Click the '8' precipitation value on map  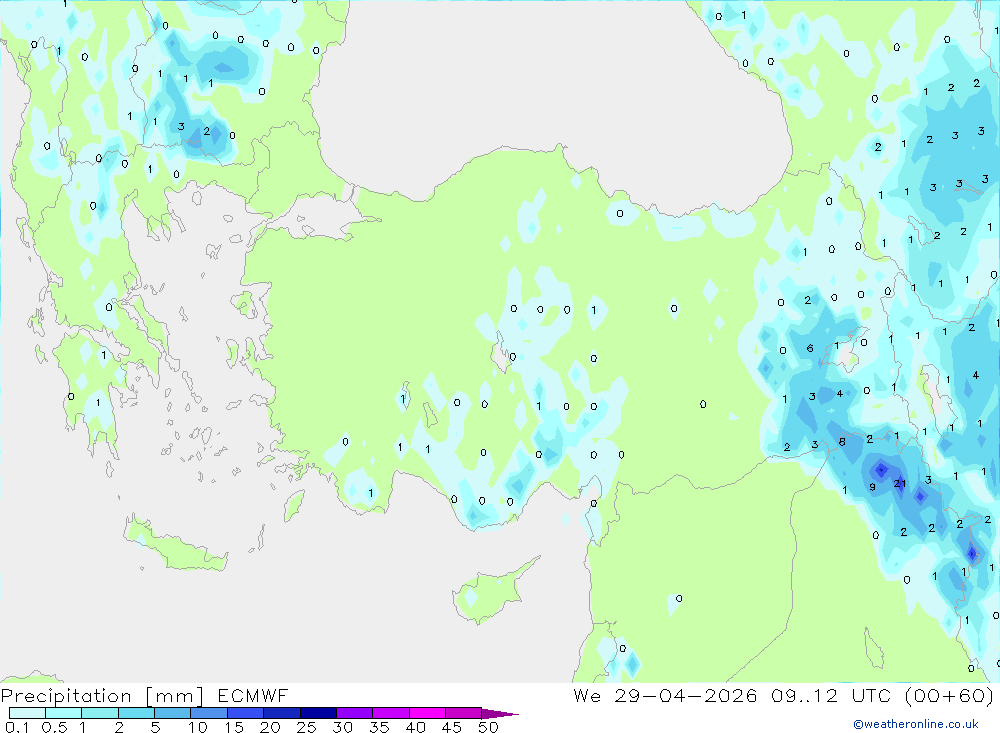point(842,441)
